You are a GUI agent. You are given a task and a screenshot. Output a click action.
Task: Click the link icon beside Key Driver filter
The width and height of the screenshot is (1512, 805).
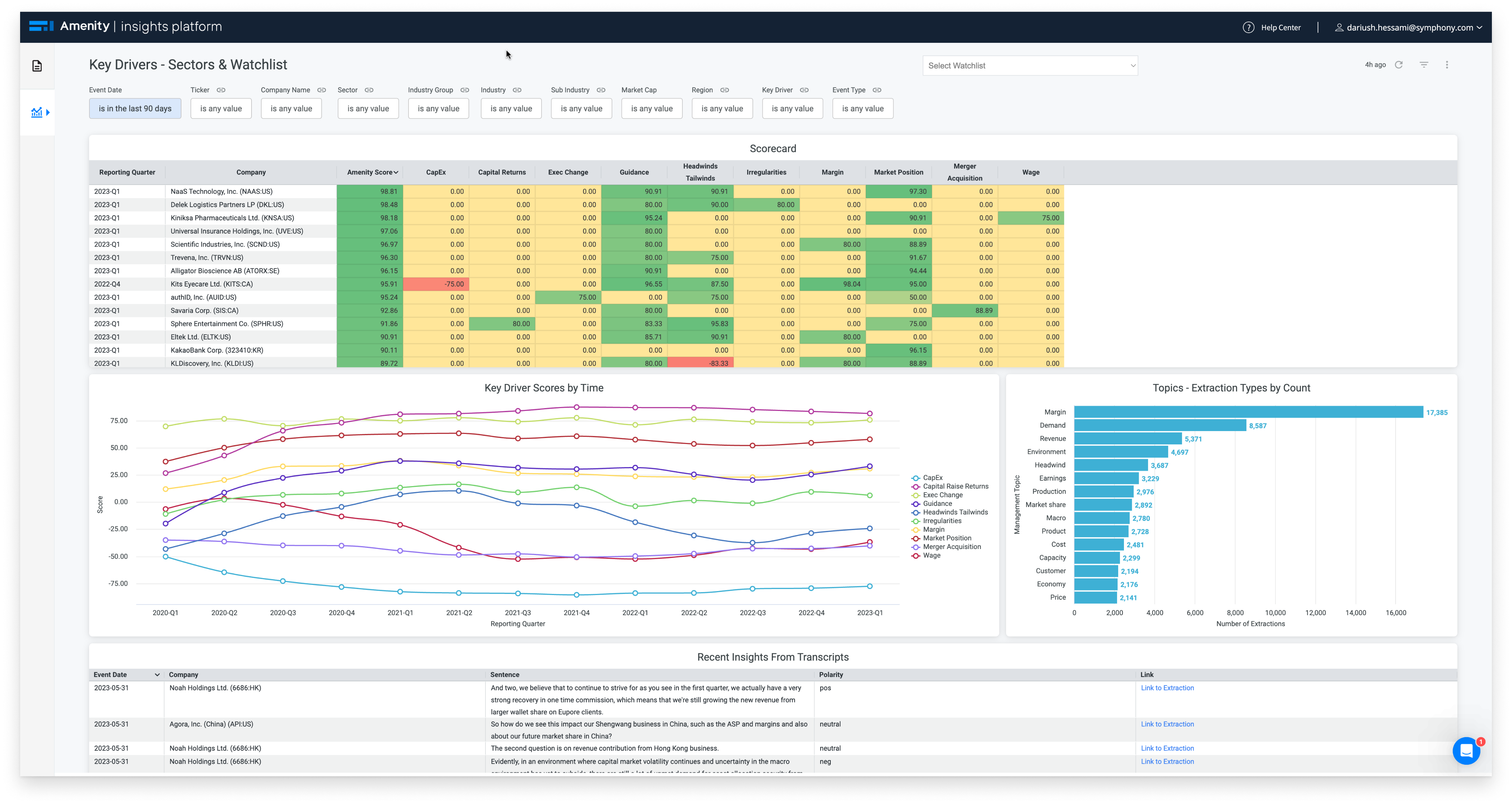pyautogui.click(x=804, y=90)
